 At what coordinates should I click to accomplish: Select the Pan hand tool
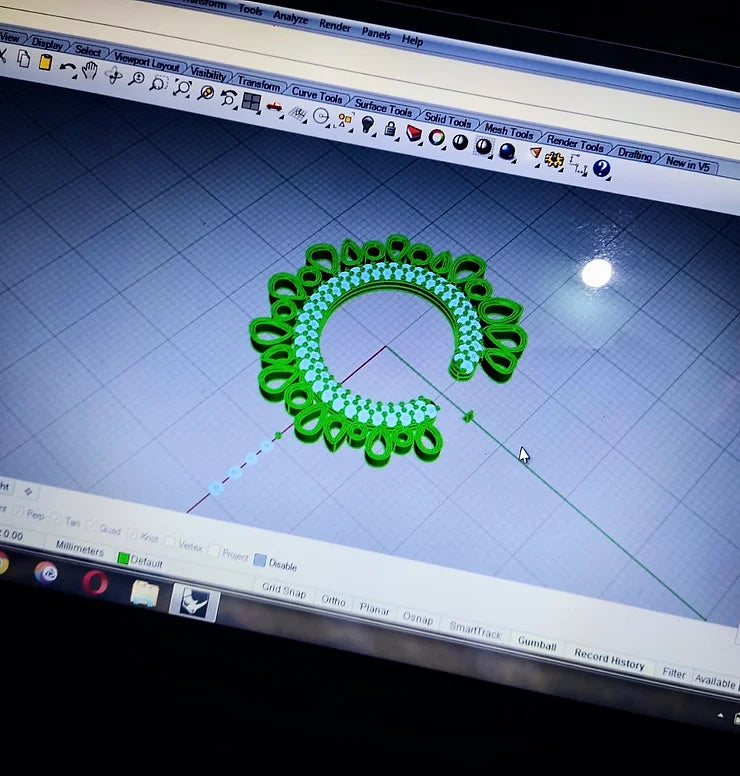point(90,70)
